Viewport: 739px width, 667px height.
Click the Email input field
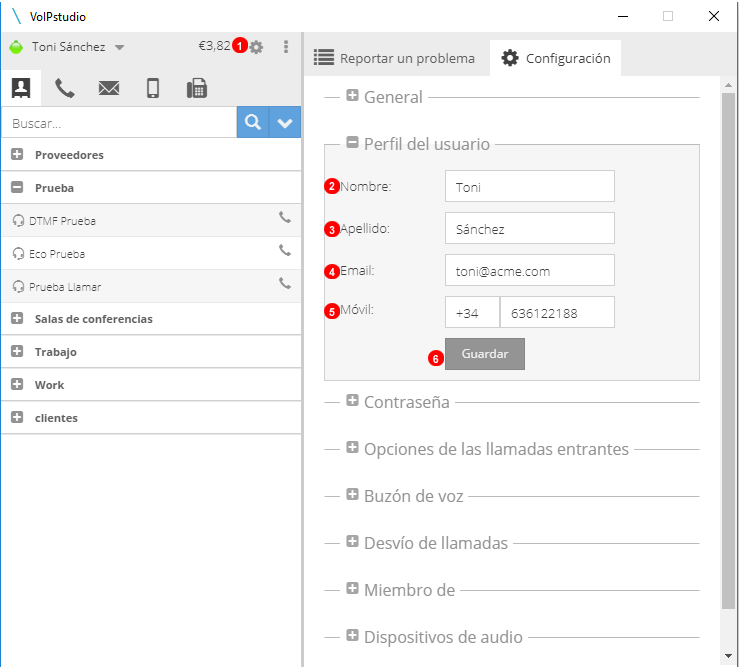(530, 270)
